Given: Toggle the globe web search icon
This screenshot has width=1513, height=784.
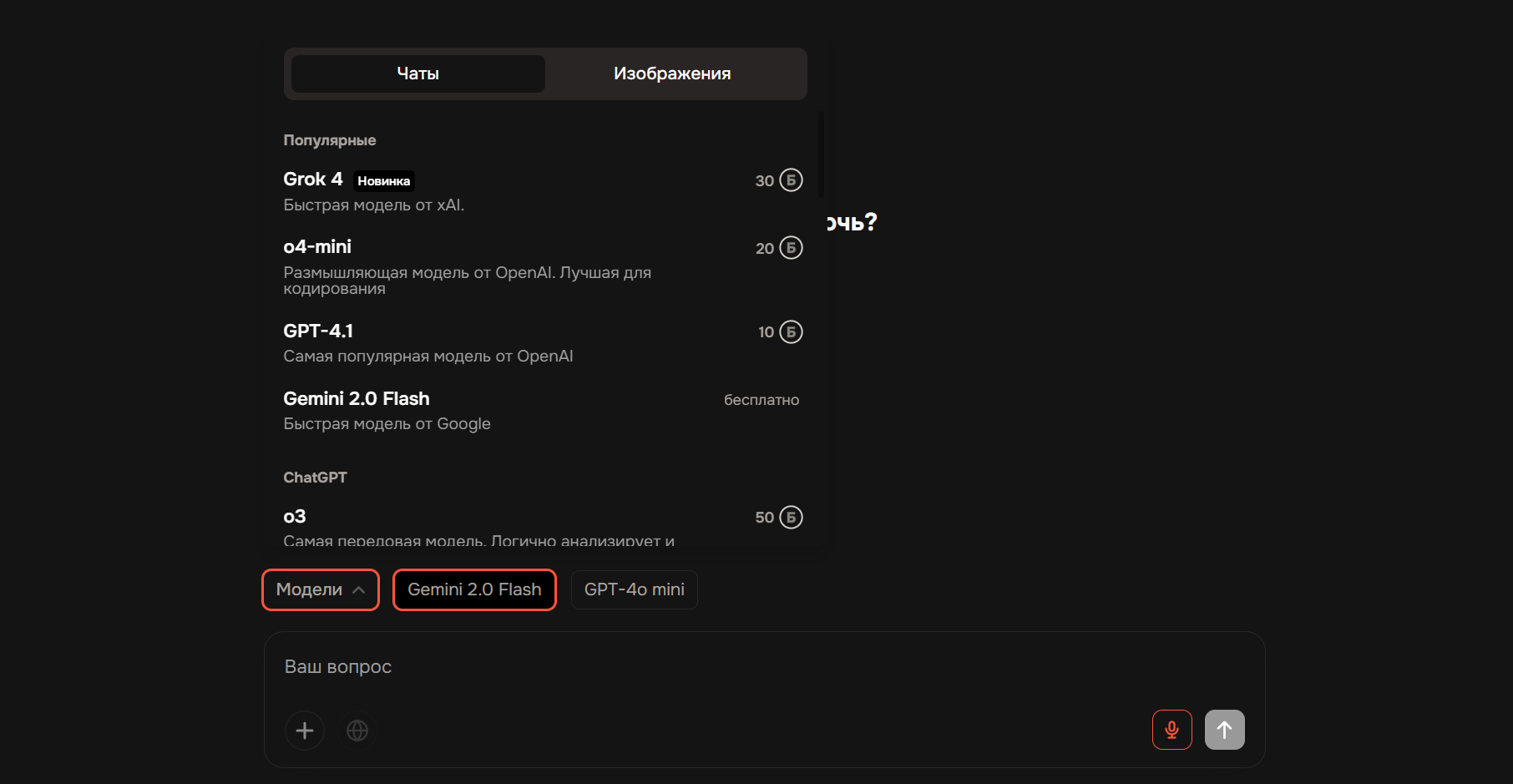Looking at the screenshot, I should [x=357, y=731].
